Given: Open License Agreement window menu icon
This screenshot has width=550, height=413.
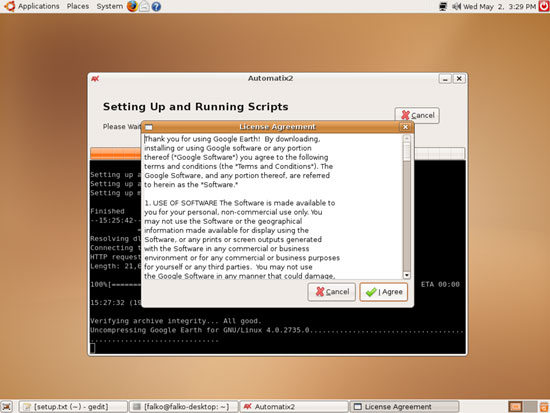Looking at the screenshot, I should [149, 127].
